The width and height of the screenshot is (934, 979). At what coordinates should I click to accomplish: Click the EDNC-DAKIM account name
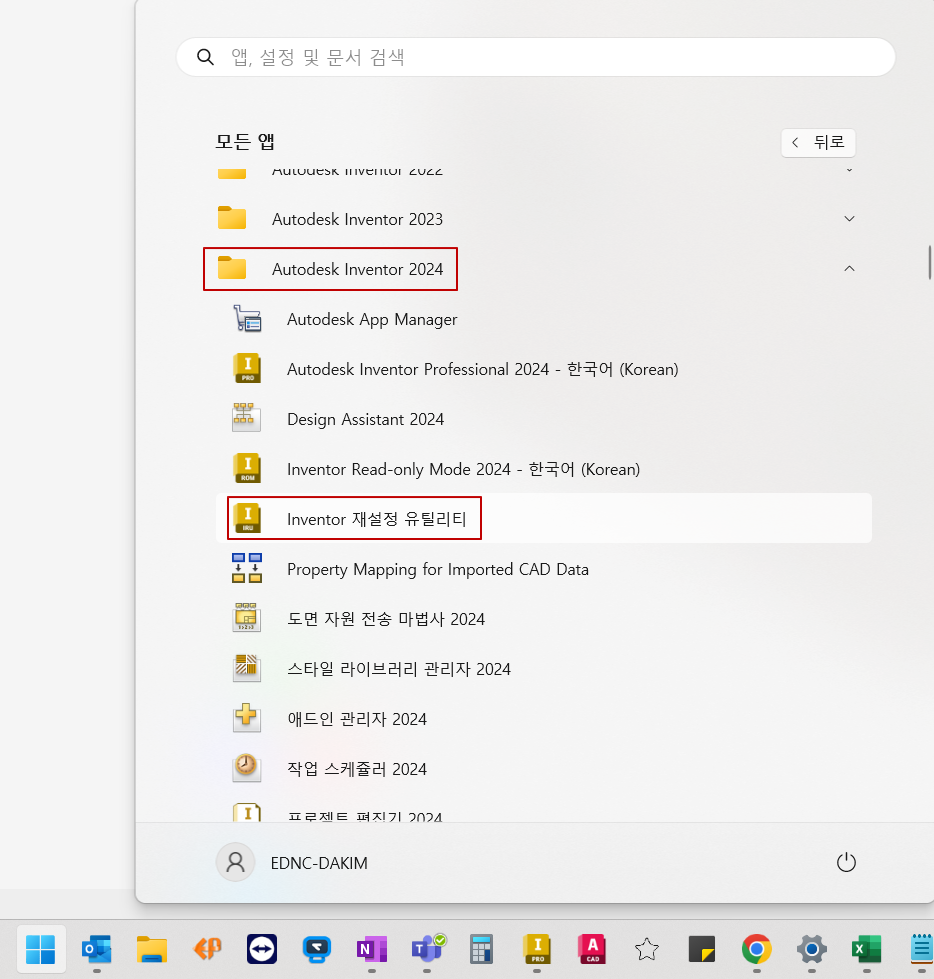318,863
